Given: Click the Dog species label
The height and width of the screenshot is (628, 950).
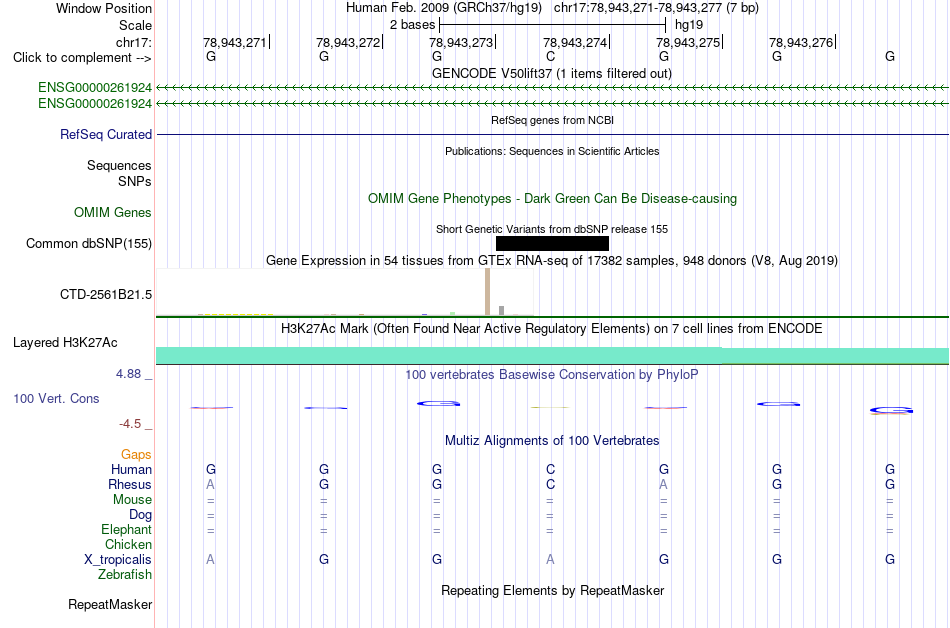Looking at the screenshot, I should 140,515.
